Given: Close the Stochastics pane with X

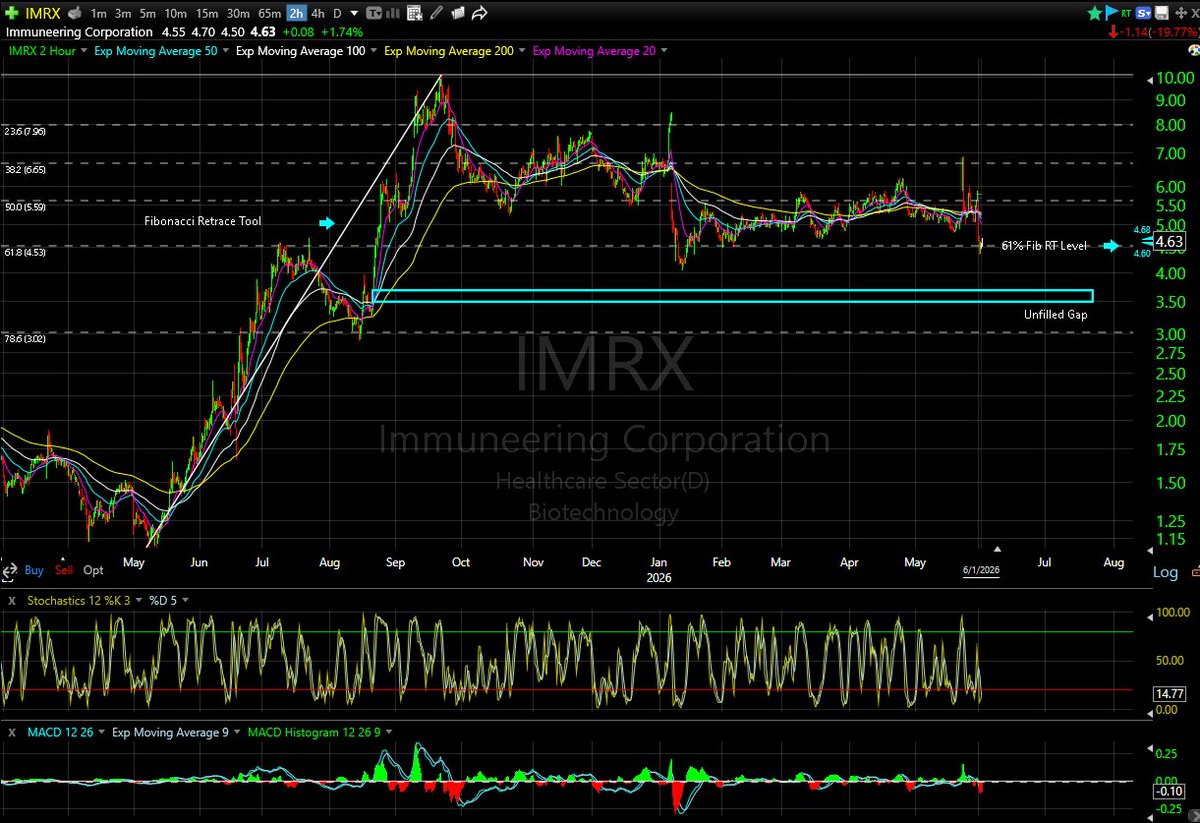Looking at the screenshot, I should pyautogui.click(x=11, y=601).
